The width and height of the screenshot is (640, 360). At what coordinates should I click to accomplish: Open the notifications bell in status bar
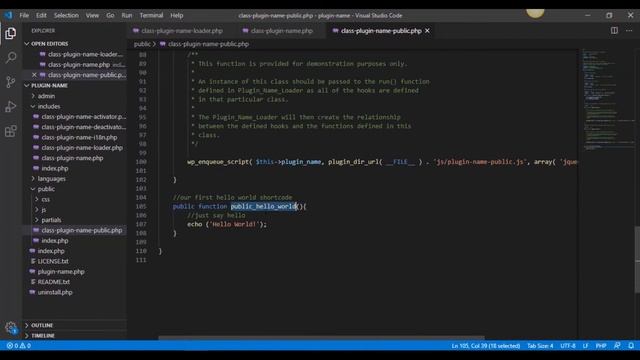coord(631,346)
